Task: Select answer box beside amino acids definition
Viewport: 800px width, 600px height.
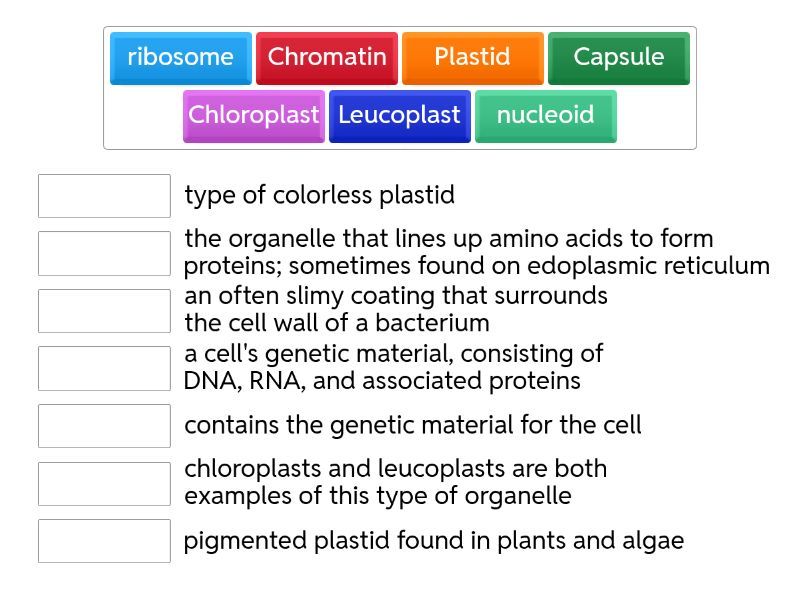Action: click(104, 253)
